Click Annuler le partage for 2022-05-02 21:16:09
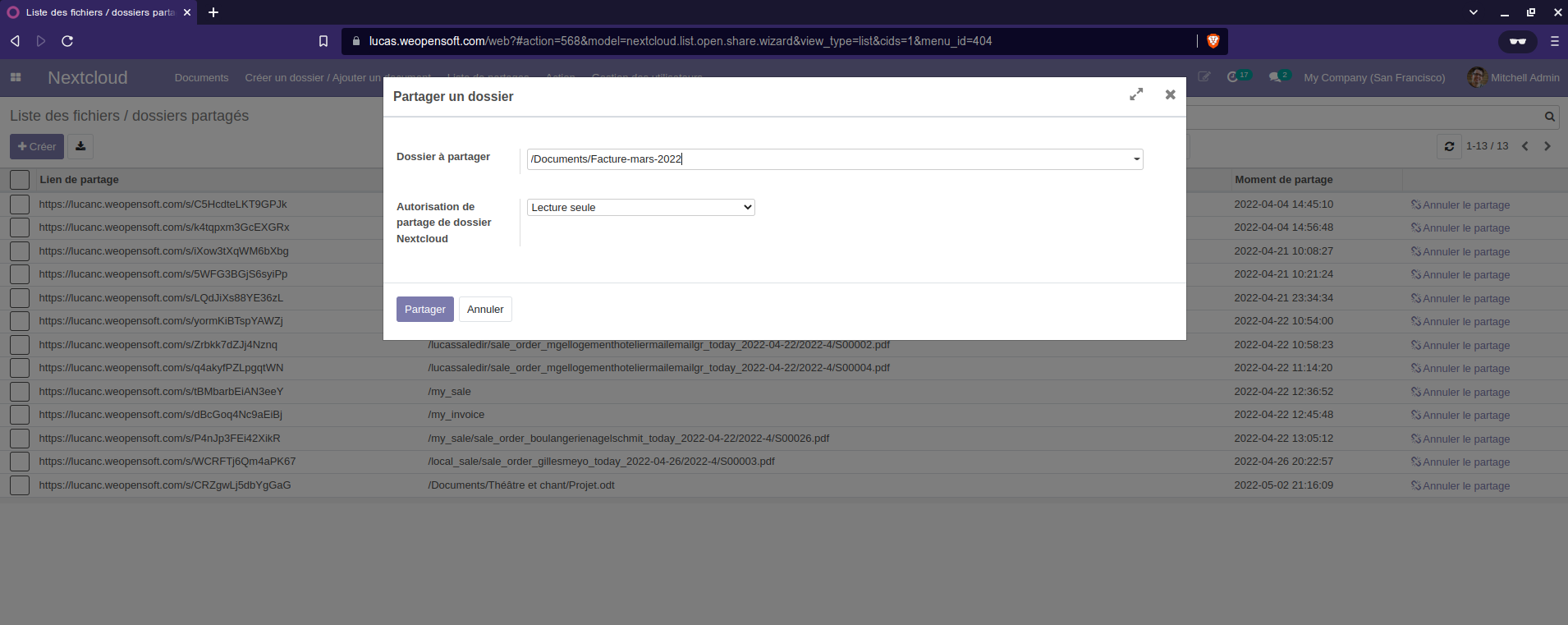Screen dimensions: 1568x625 coord(1460,485)
